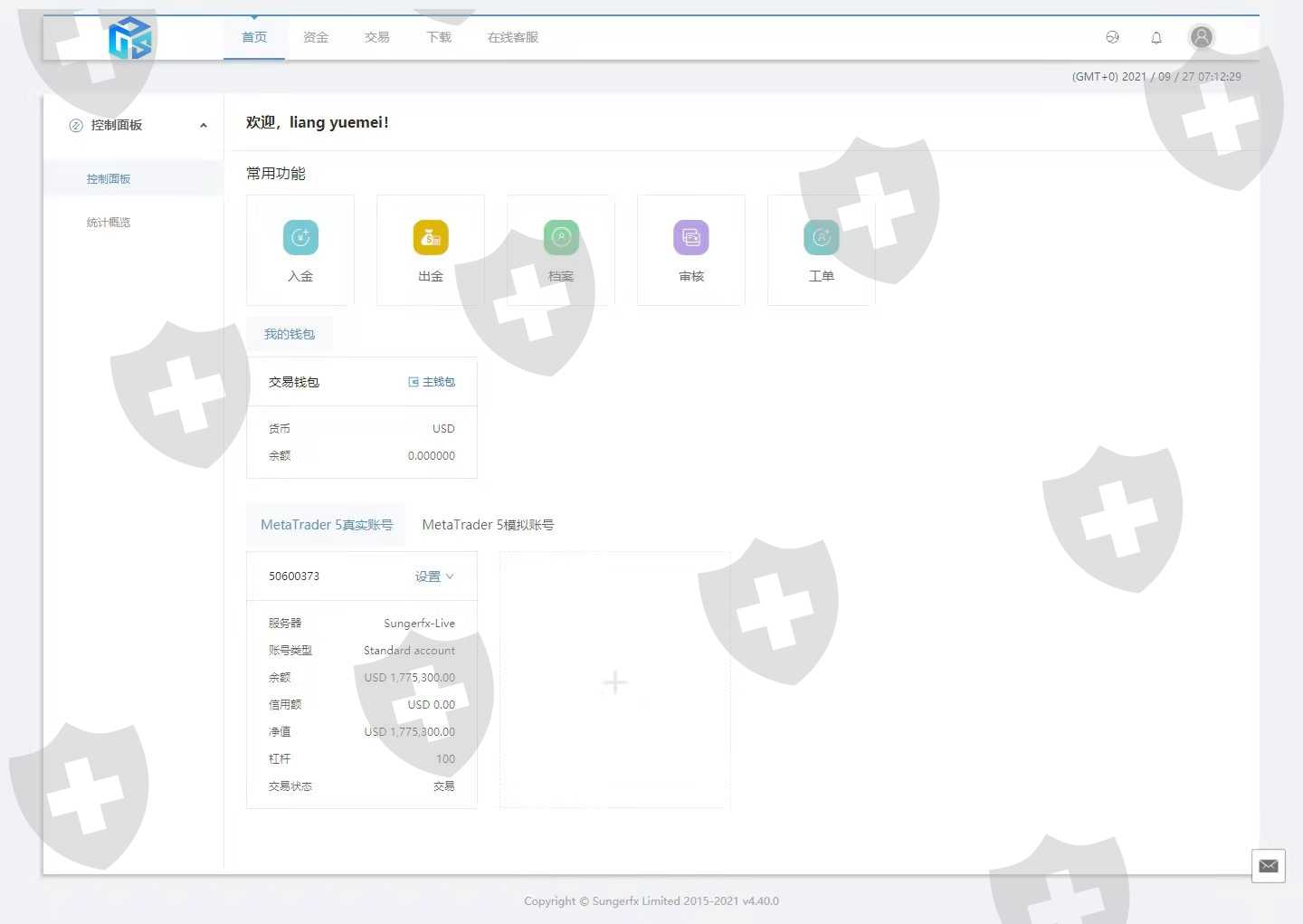The height and width of the screenshot is (924, 1303).
Task: Click the 主钱包 wallet icon
Action: 414,382
